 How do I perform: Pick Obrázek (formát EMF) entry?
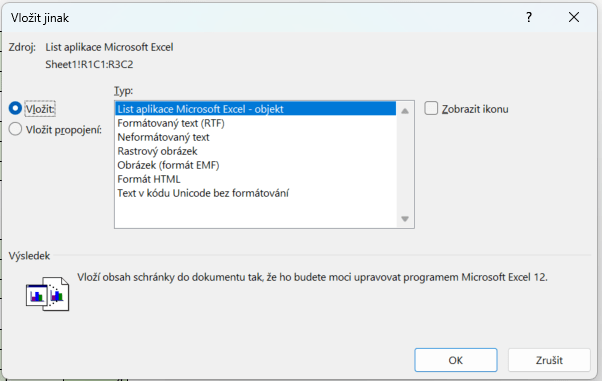tap(256, 165)
